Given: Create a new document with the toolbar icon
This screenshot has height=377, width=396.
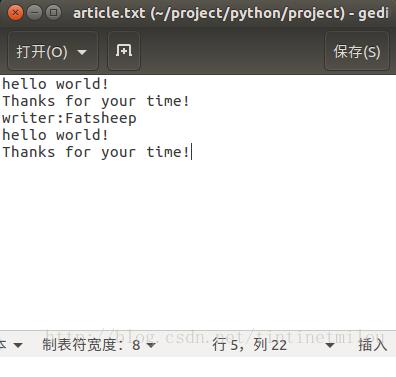Looking at the screenshot, I should (124, 51).
